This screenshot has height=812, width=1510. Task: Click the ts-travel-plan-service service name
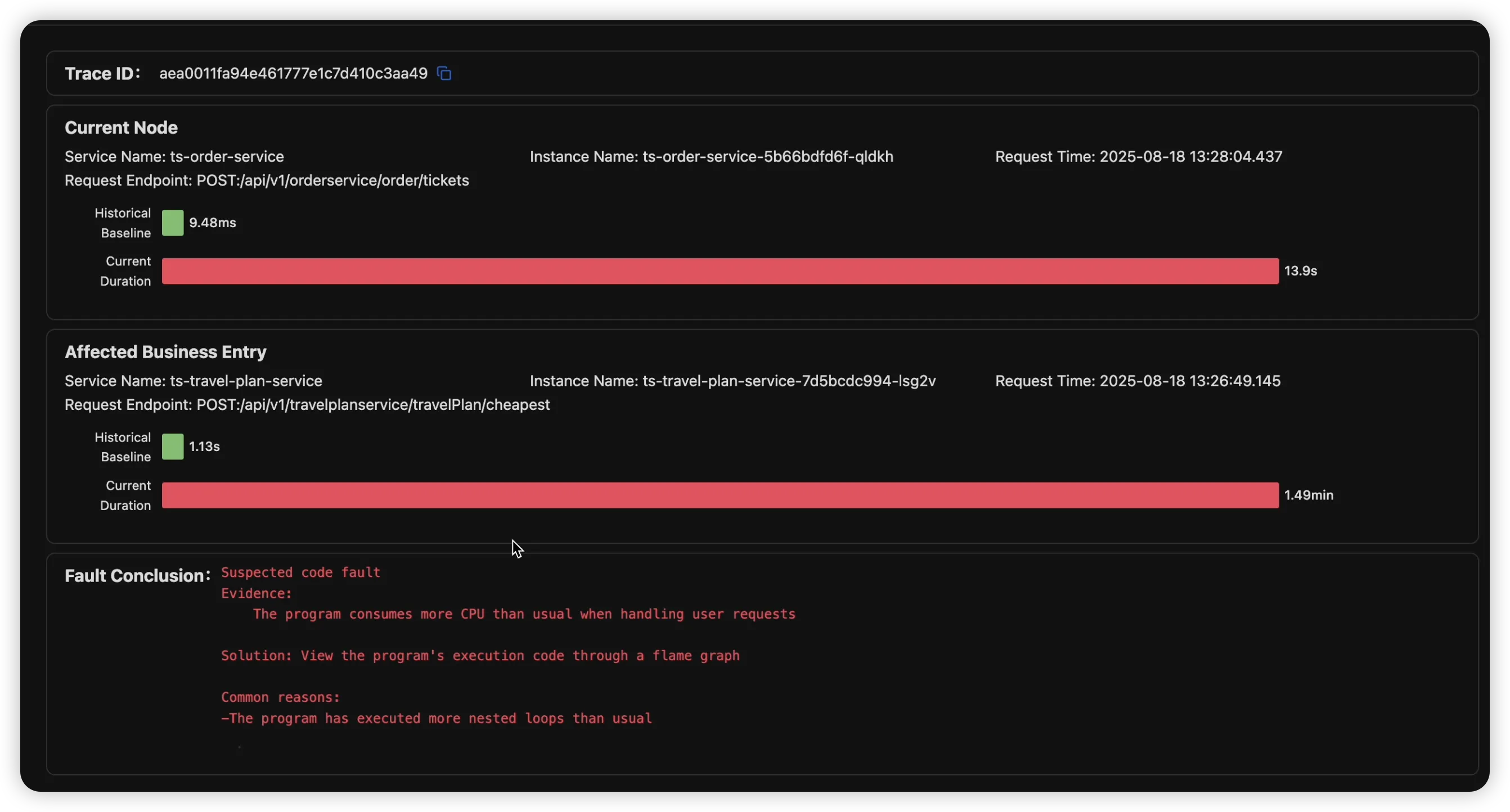point(246,381)
